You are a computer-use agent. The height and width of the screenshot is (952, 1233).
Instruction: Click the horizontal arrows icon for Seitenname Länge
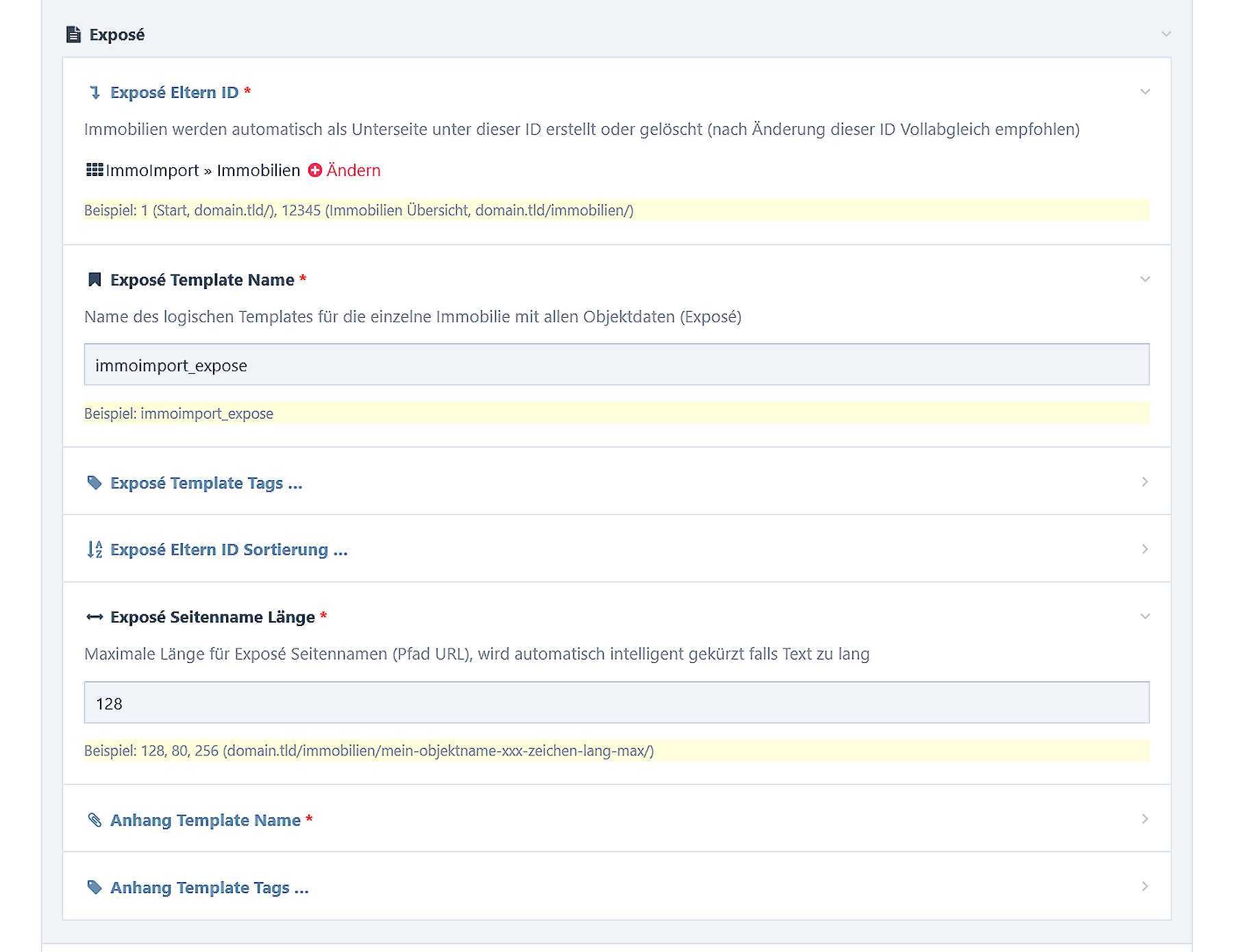pos(95,617)
